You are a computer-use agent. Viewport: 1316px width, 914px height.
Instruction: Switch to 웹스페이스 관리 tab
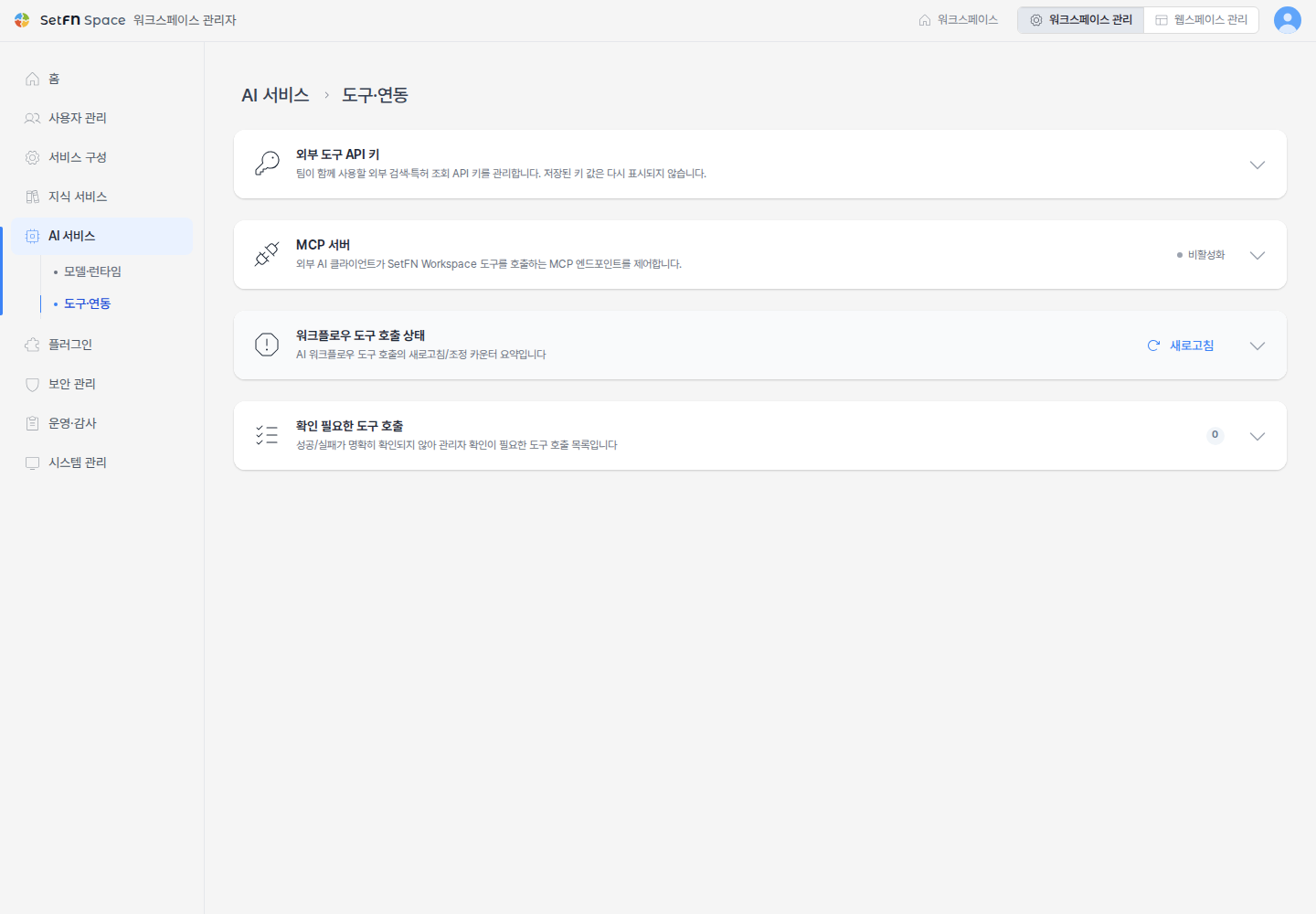[x=1202, y=20]
